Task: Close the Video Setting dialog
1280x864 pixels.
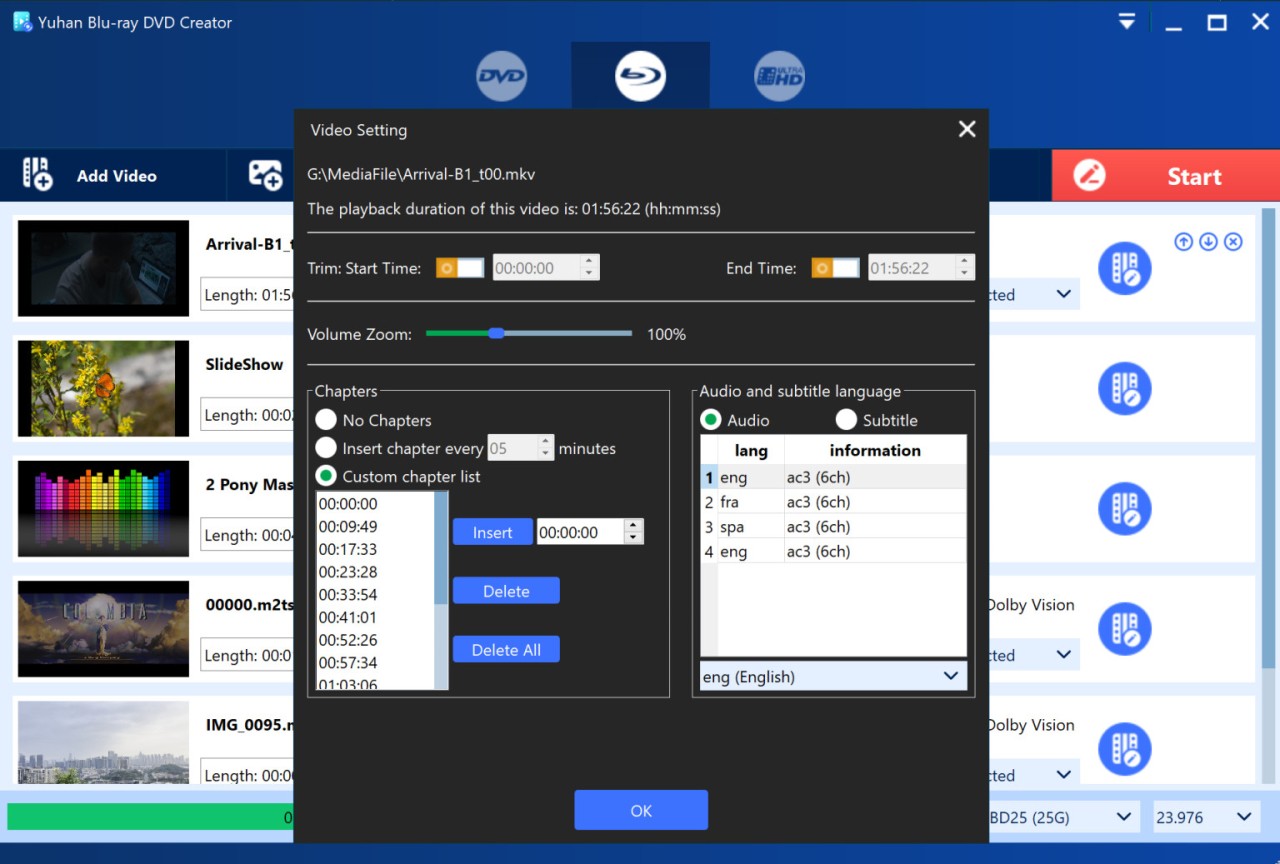Action: point(966,129)
